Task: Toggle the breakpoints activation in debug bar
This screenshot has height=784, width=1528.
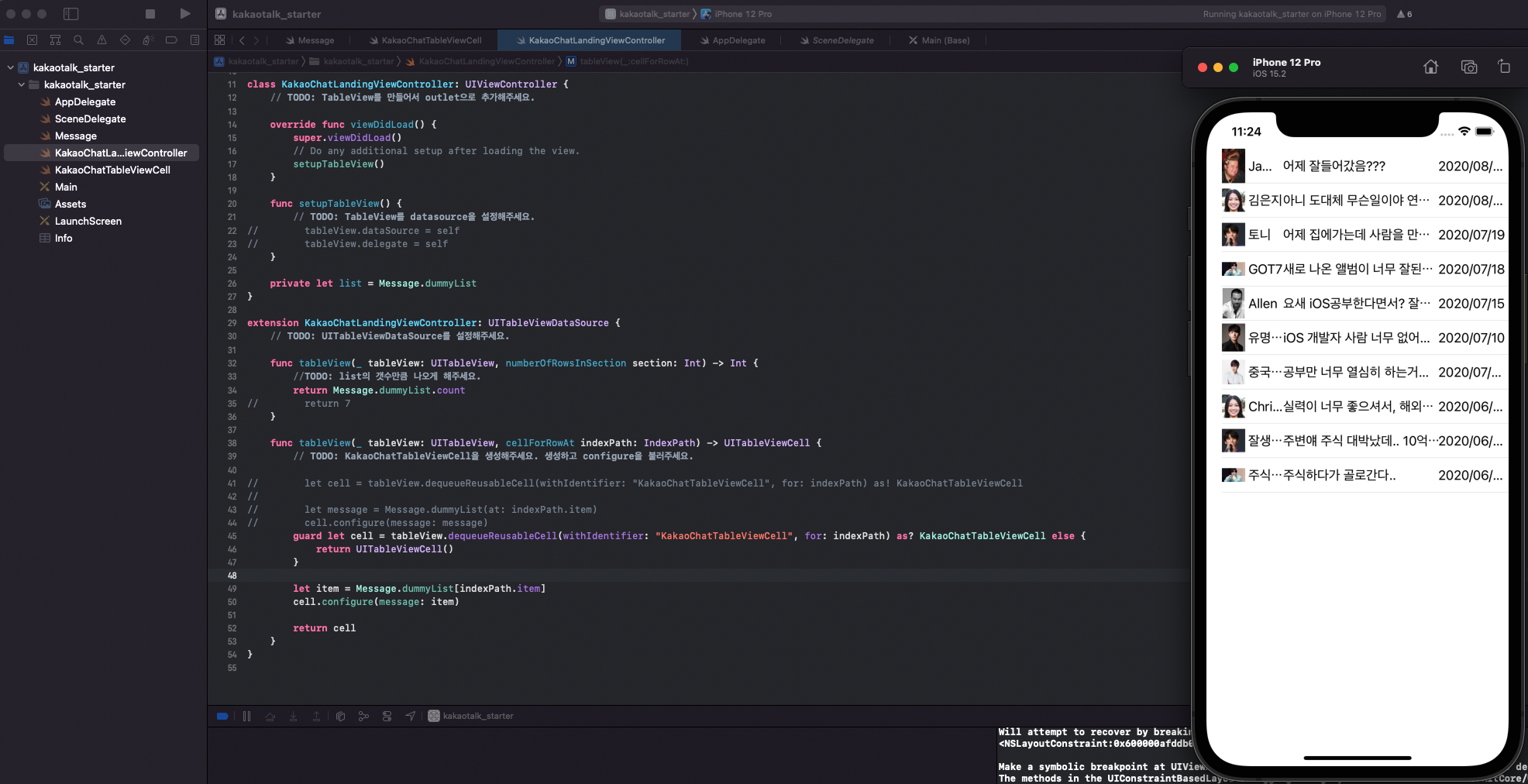Action: coord(222,717)
